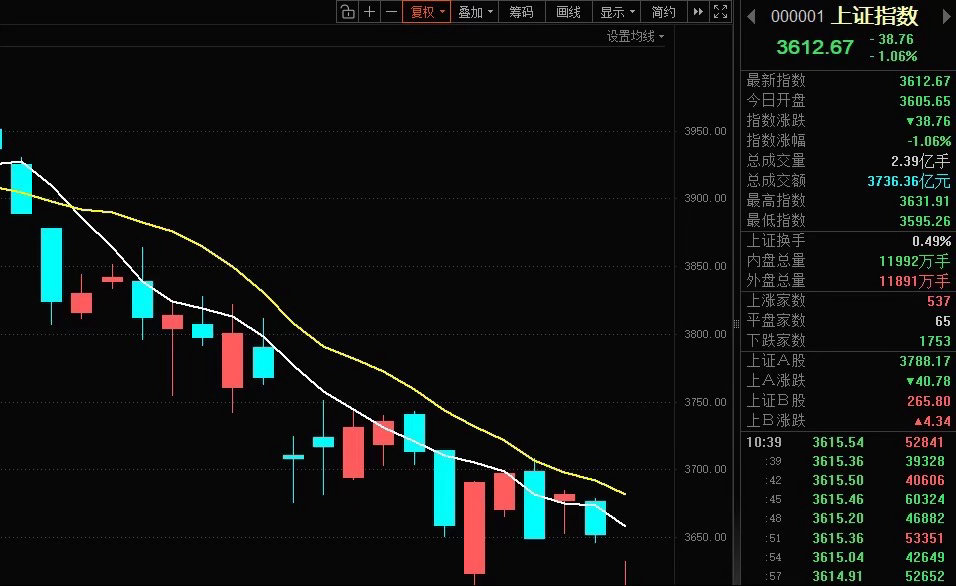The width and height of the screenshot is (956, 586).
Task: Zoom out chart with minus icon
Action: [391, 12]
